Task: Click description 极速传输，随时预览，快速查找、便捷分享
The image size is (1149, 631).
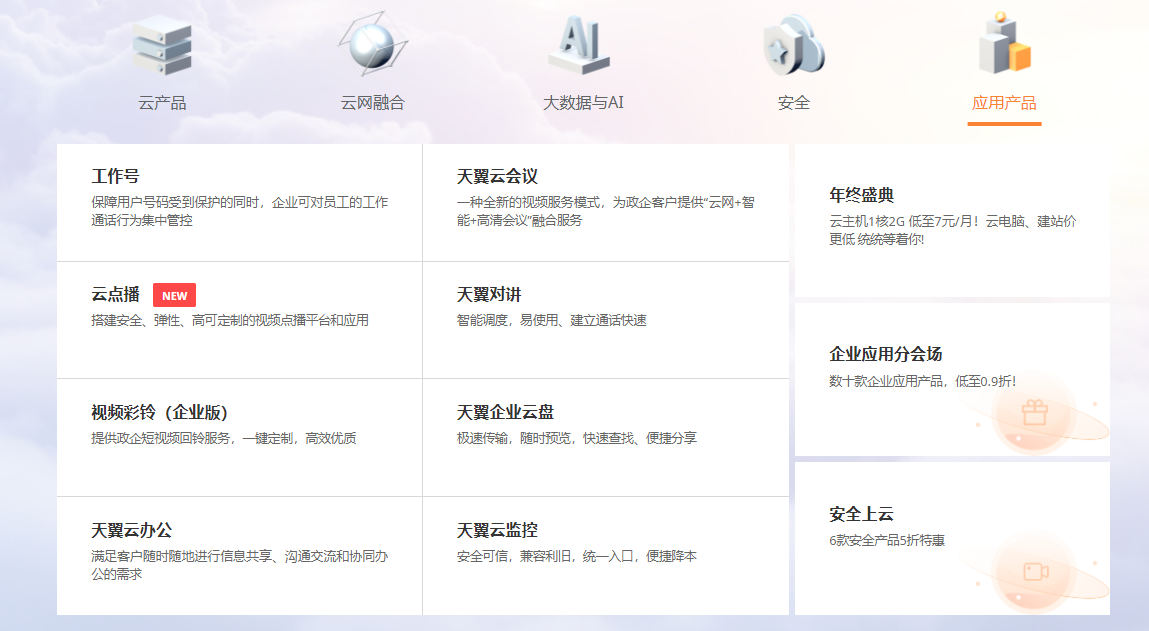Action: point(577,438)
